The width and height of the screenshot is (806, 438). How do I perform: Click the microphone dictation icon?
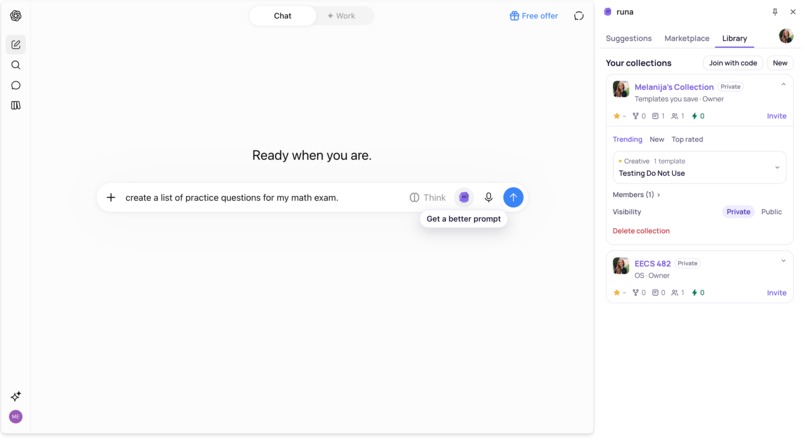488,197
